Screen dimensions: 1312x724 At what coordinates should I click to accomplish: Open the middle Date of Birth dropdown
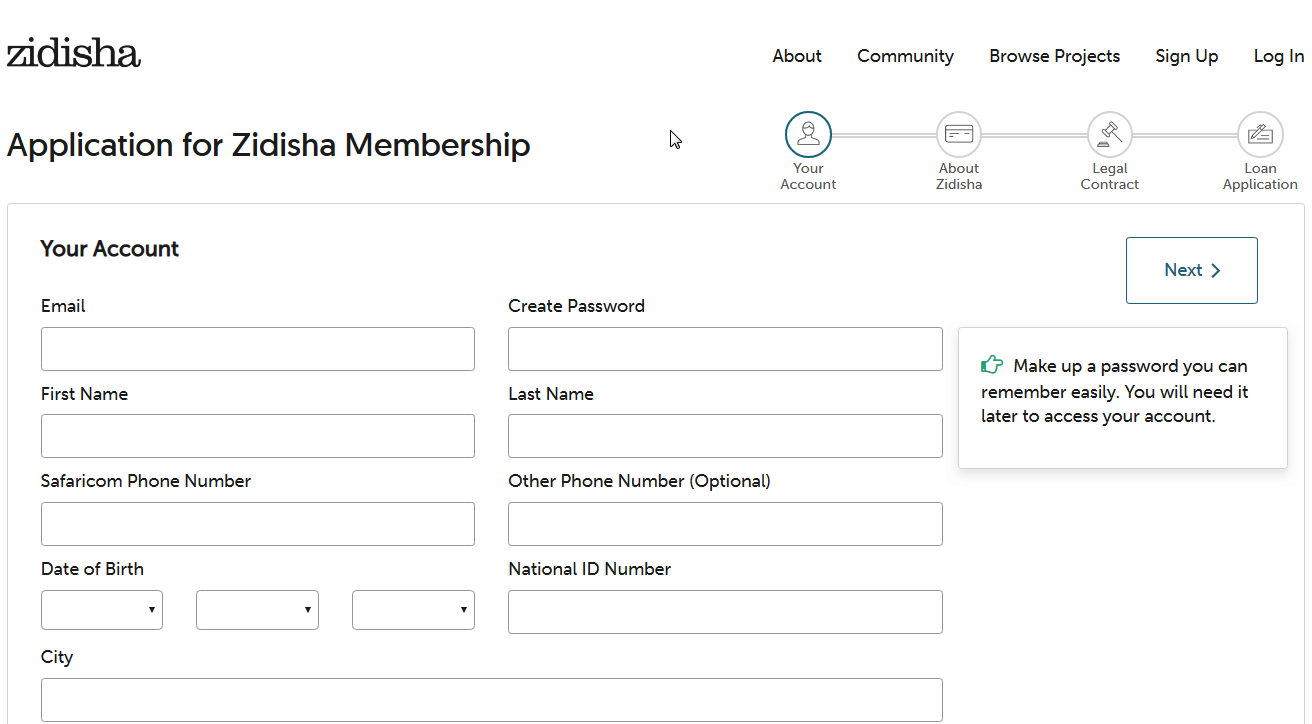click(x=257, y=610)
